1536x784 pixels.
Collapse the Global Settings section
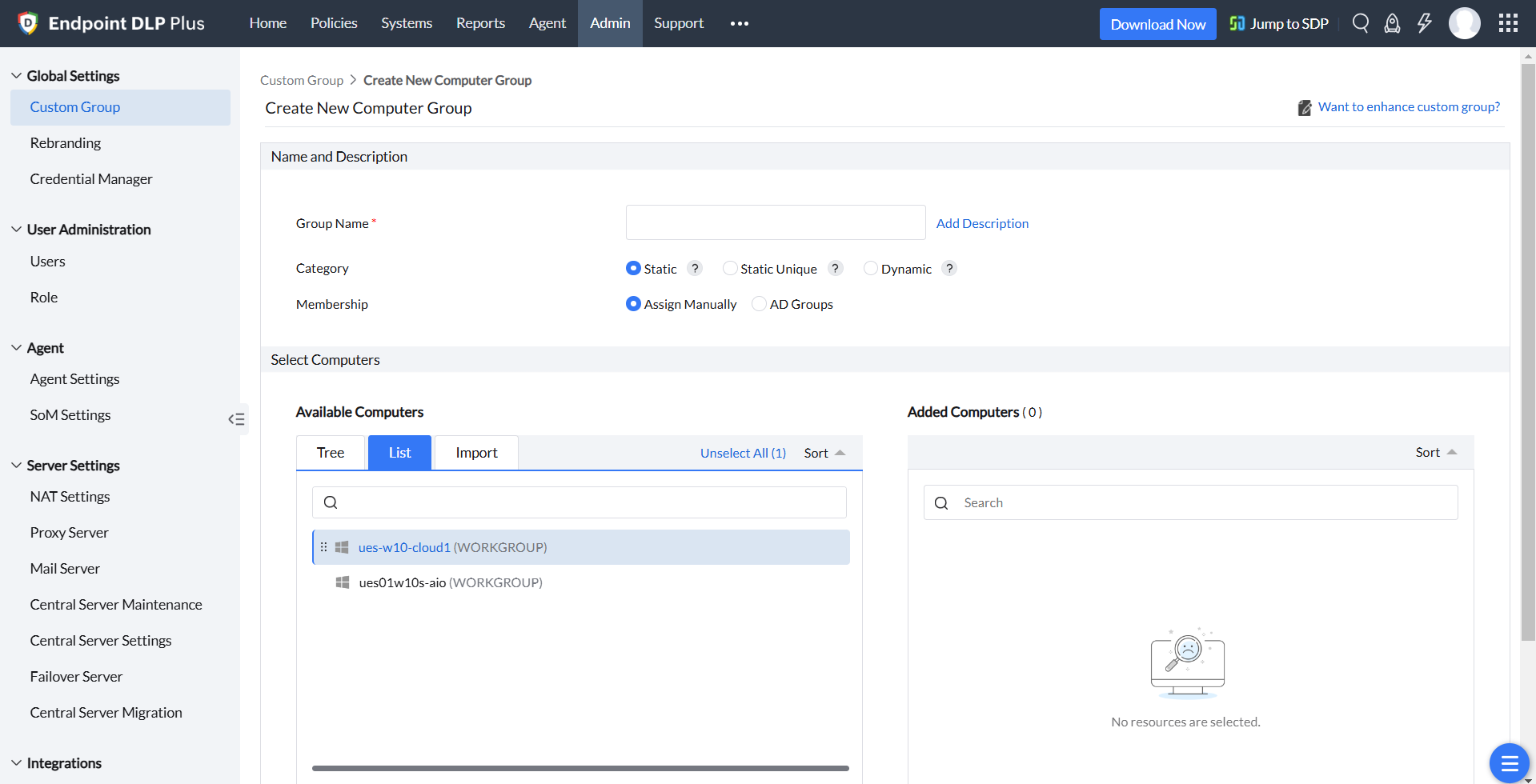click(x=17, y=76)
